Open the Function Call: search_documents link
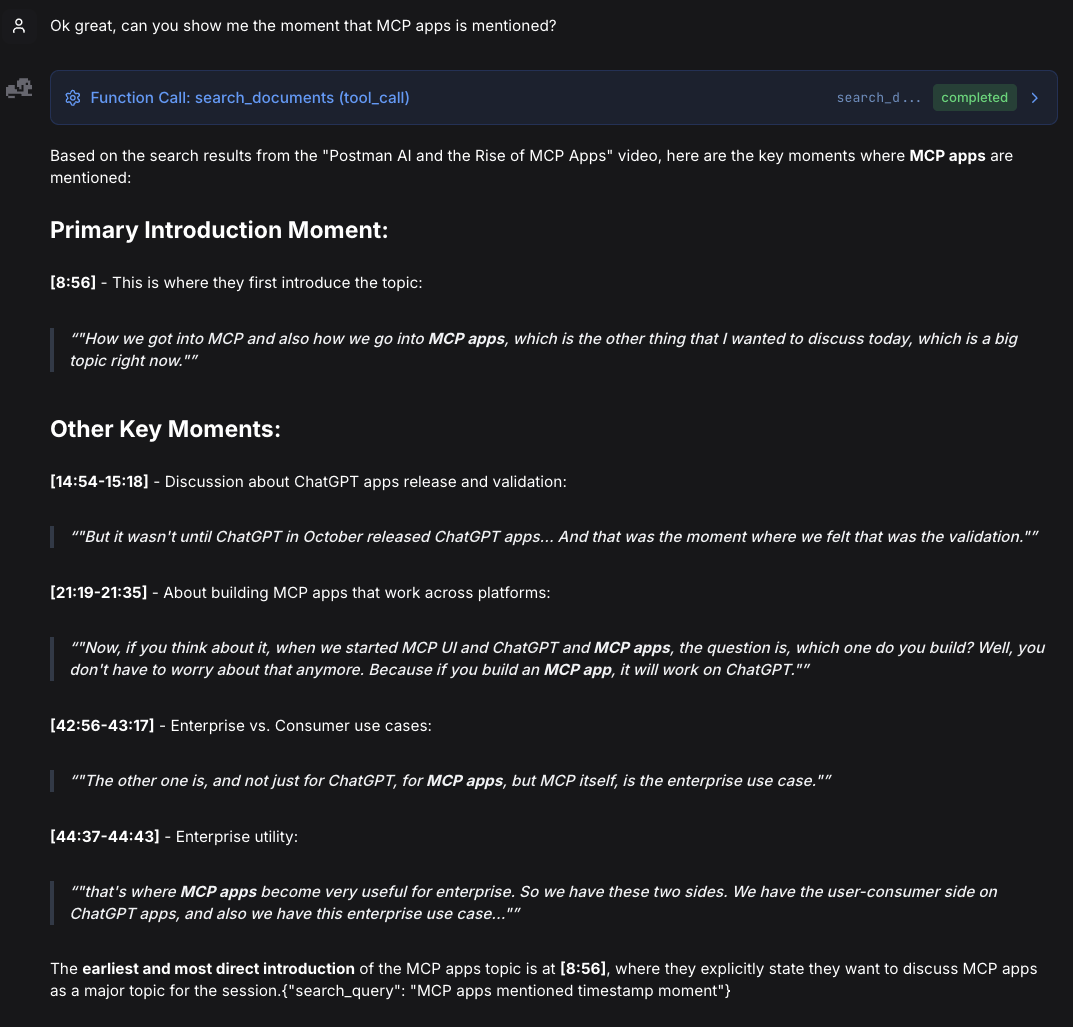Screen dimensions: 1073x1027 point(250,97)
